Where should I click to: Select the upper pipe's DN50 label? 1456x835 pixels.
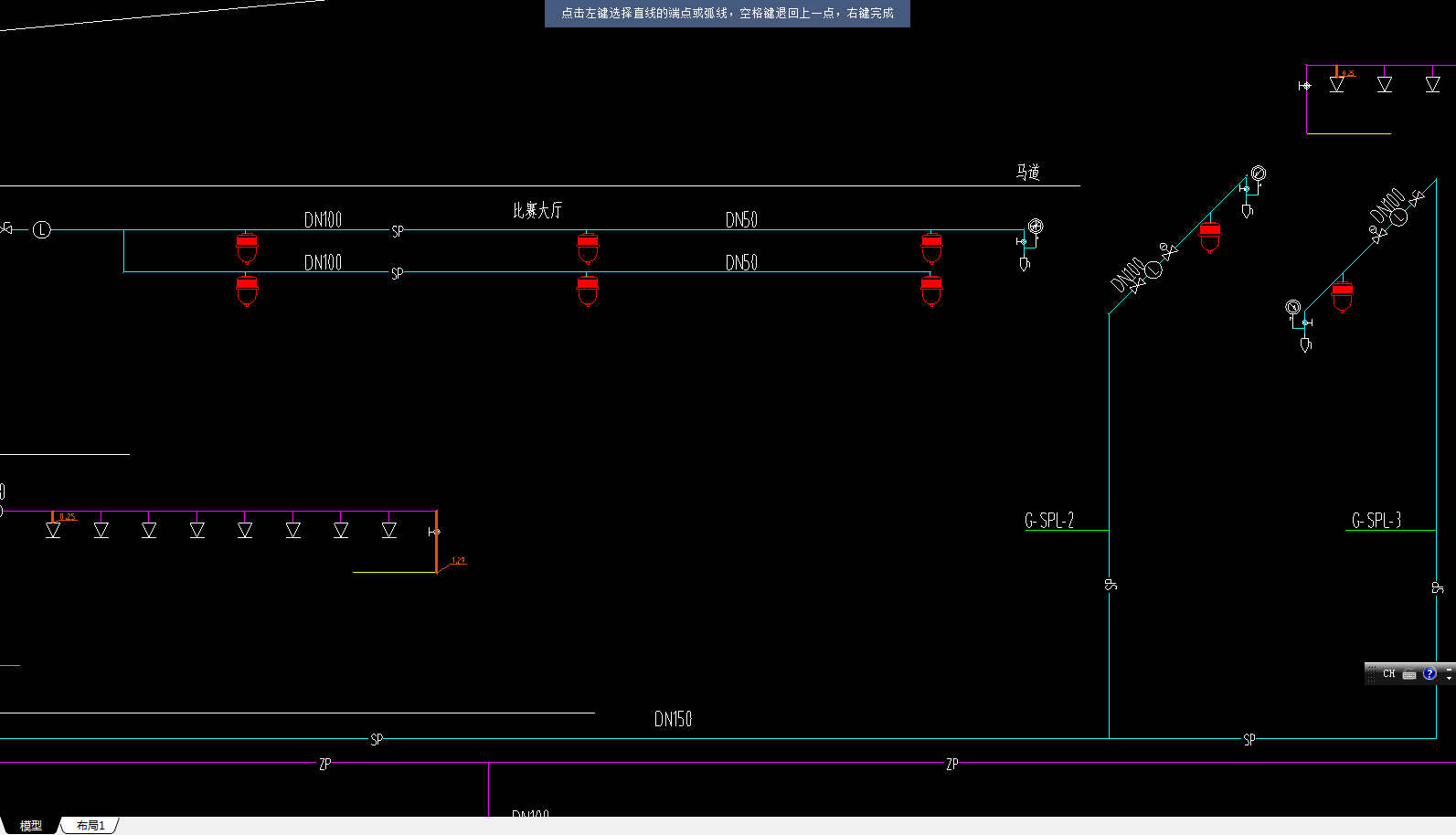pos(741,219)
